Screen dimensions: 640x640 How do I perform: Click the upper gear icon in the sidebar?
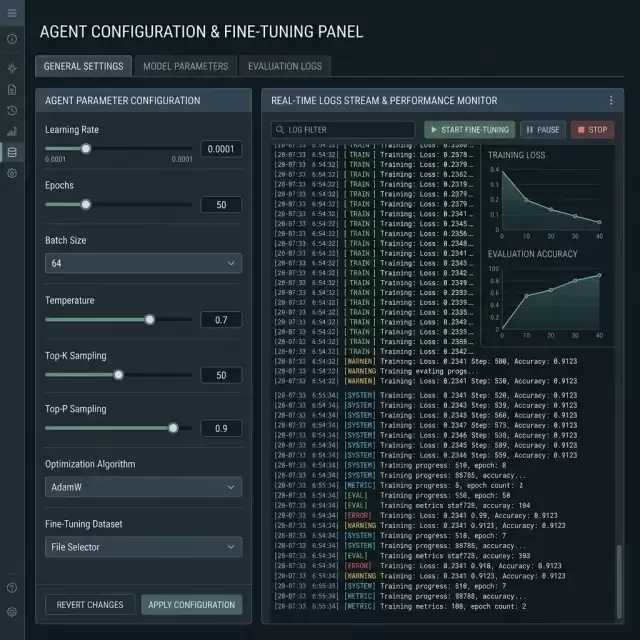tap(12, 173)
